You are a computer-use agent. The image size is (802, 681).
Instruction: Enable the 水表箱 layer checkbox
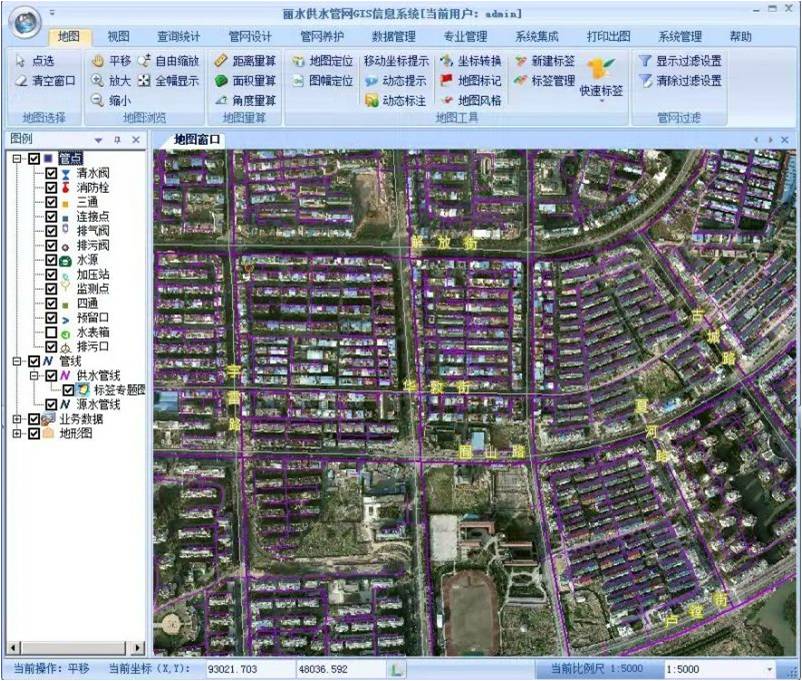point(51,332)
